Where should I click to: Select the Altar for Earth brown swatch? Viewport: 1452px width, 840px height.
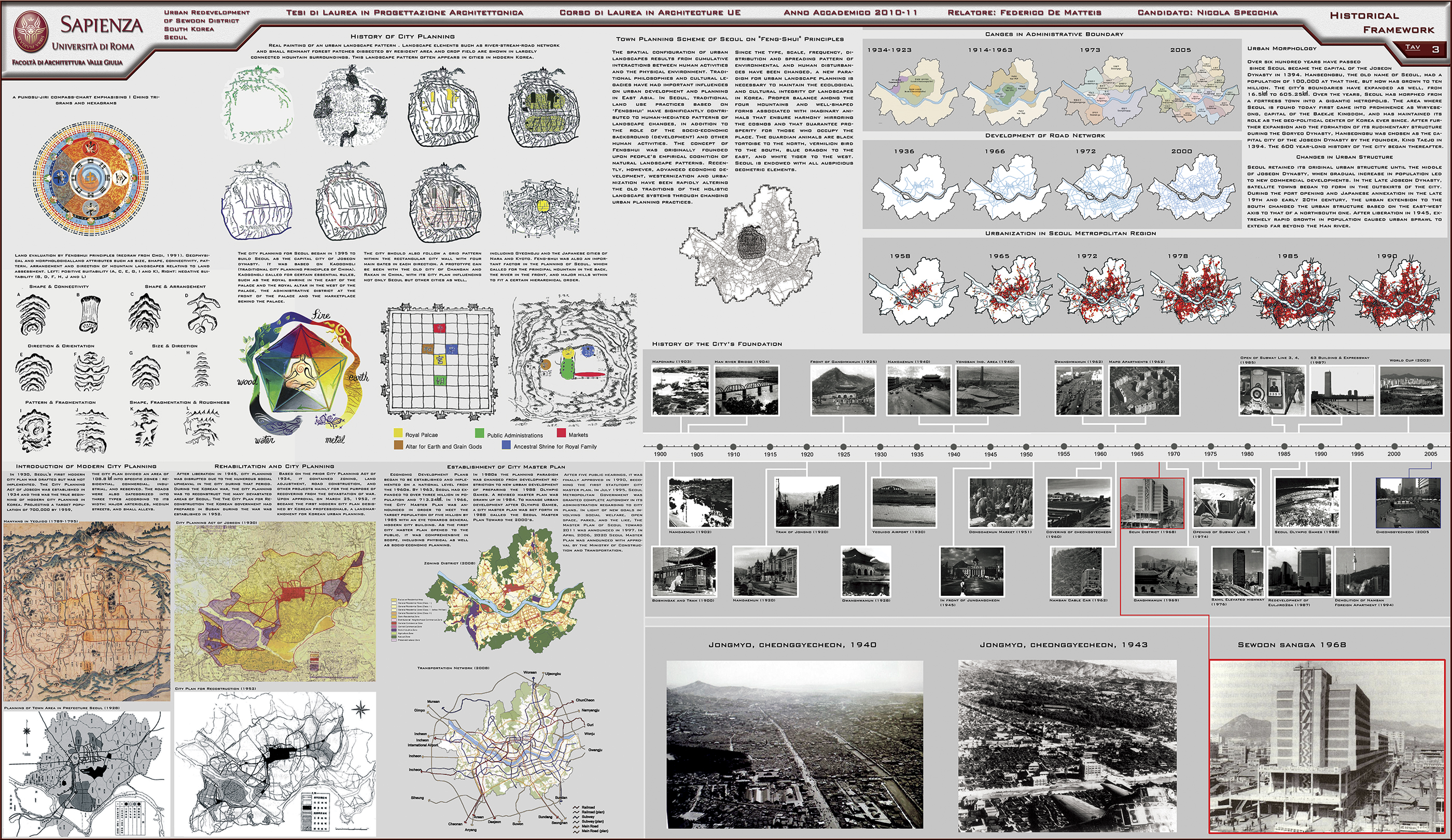tap(398, 445)
